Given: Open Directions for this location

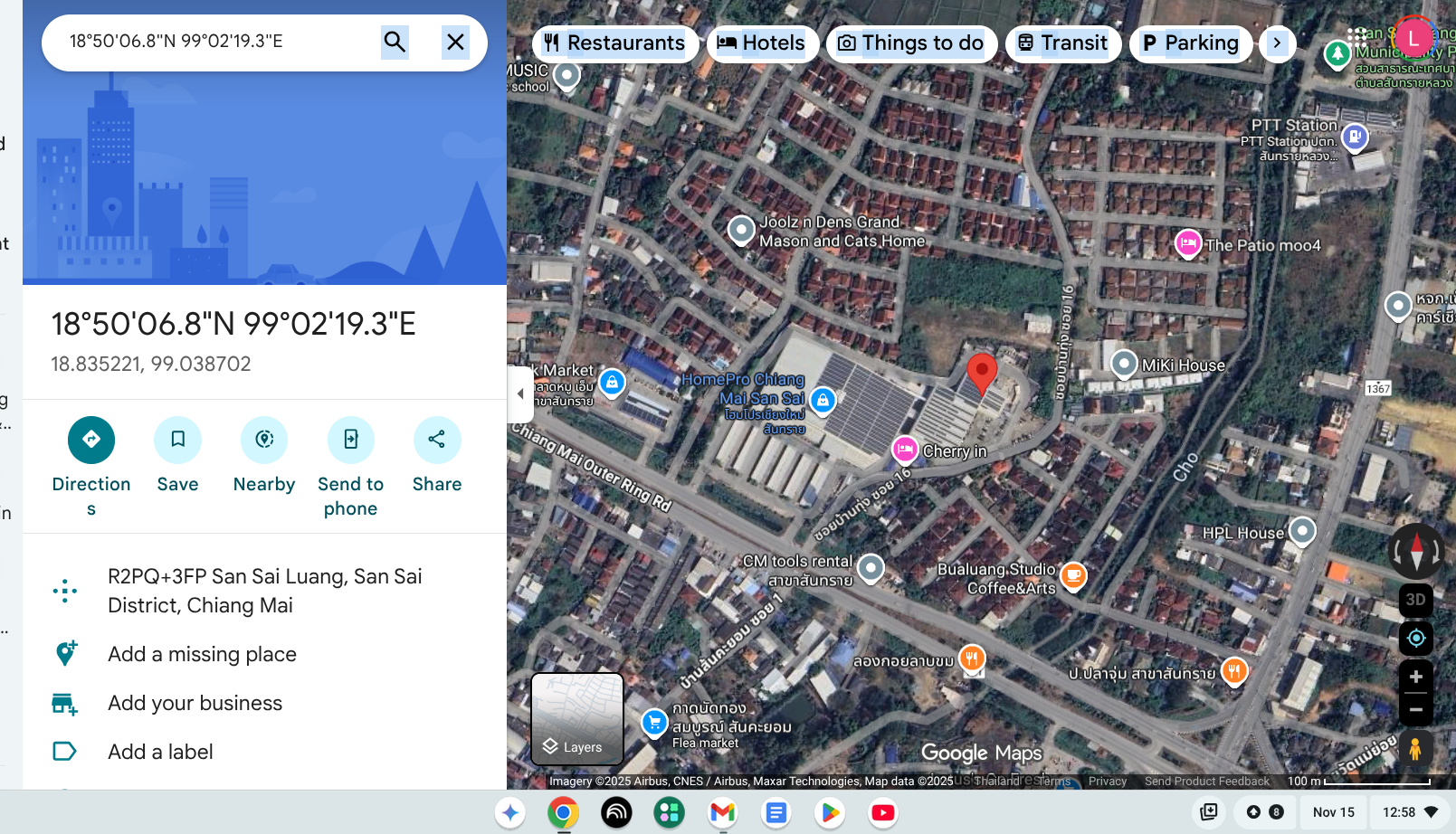Looking at the screenshot, I should point(91,441).
